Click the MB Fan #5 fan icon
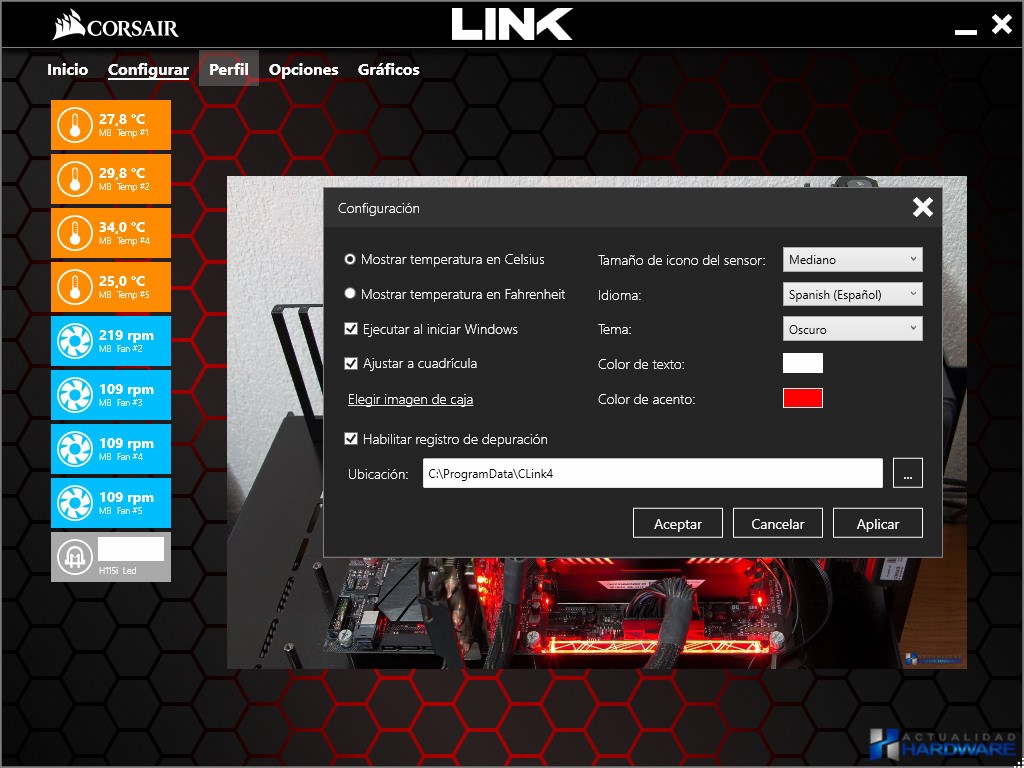Viewport: 1024px width, 768px height. tap(73, 503)
